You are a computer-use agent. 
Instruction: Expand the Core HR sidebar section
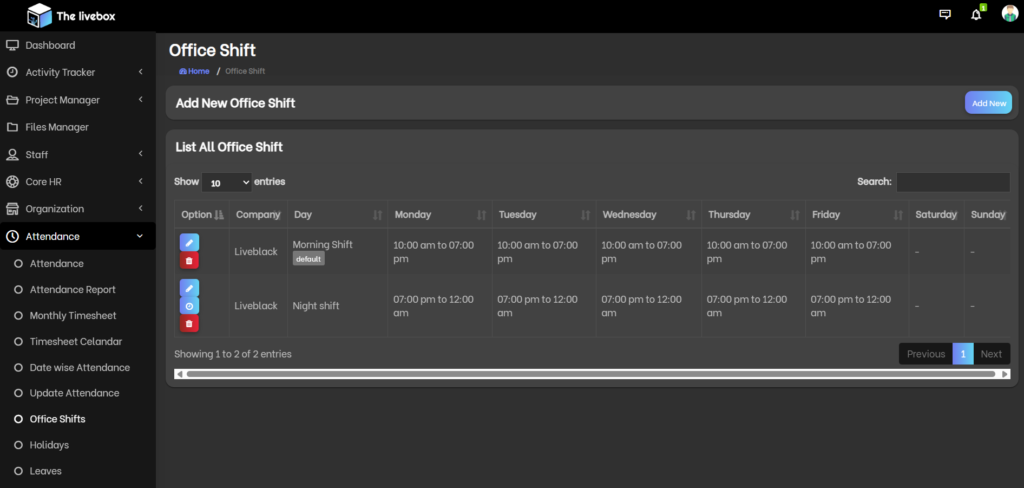tap(77, 182)
